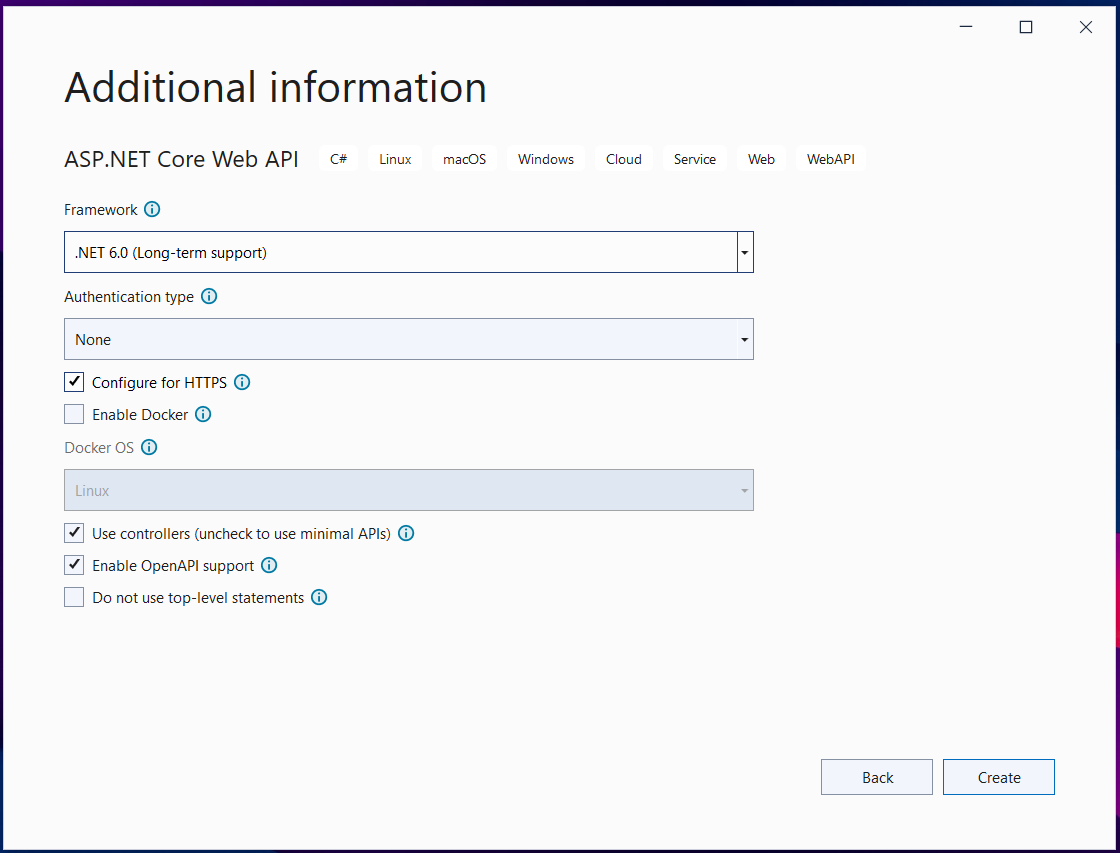The width and height of the screenshot is (1120, 853).
Task: Check Do not use top-level statements
Action: [x=74, y=597]
